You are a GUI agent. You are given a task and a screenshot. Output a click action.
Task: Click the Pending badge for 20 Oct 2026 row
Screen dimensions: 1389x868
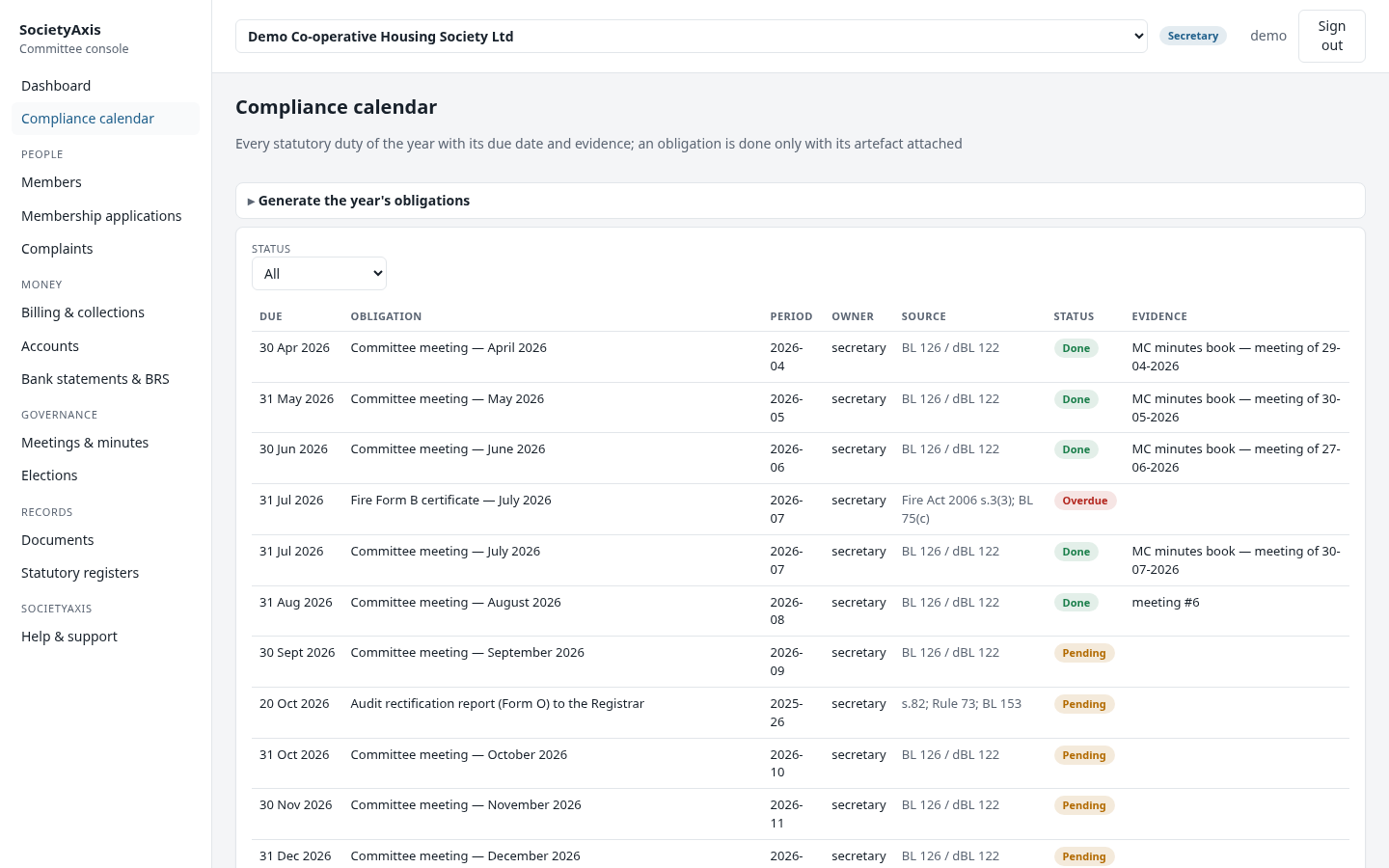pos(1084,704)
